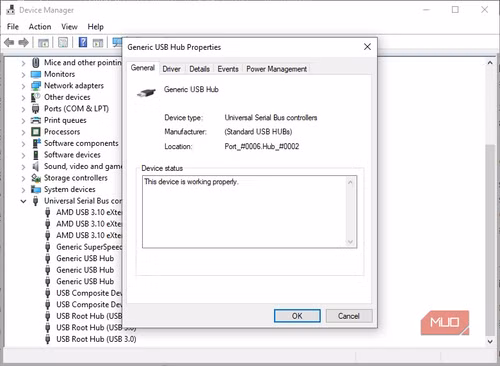Click the device status box scroll down arrow
500x366 pixels.
350,242
